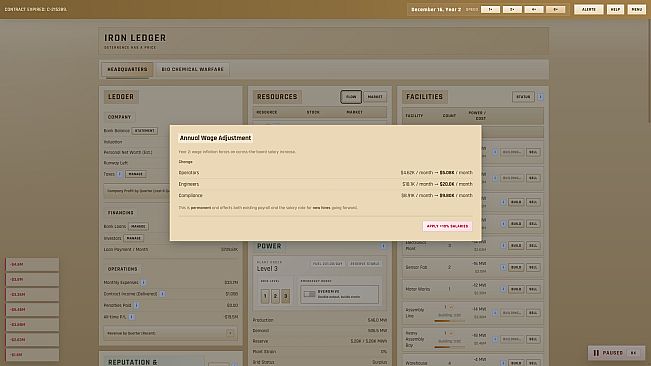Click Assembly Line building progress bar
Screen dimensions: 651x366
448,320
